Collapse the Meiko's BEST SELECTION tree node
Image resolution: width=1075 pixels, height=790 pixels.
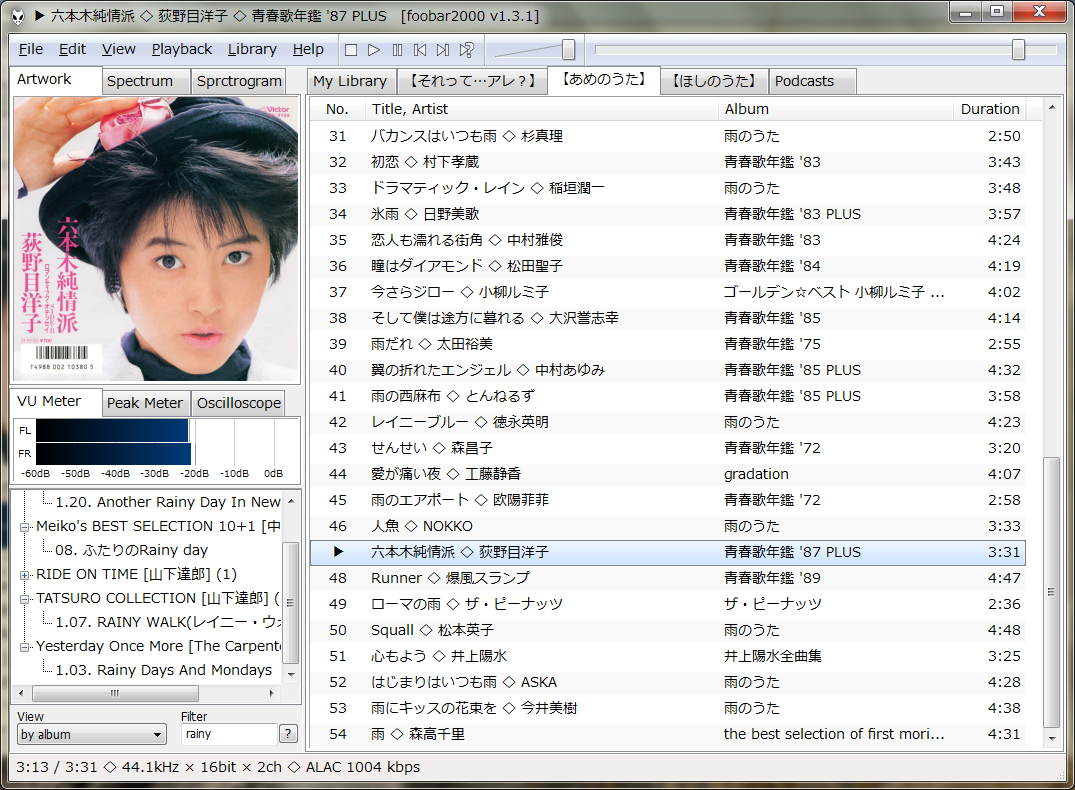click(25, 527)
